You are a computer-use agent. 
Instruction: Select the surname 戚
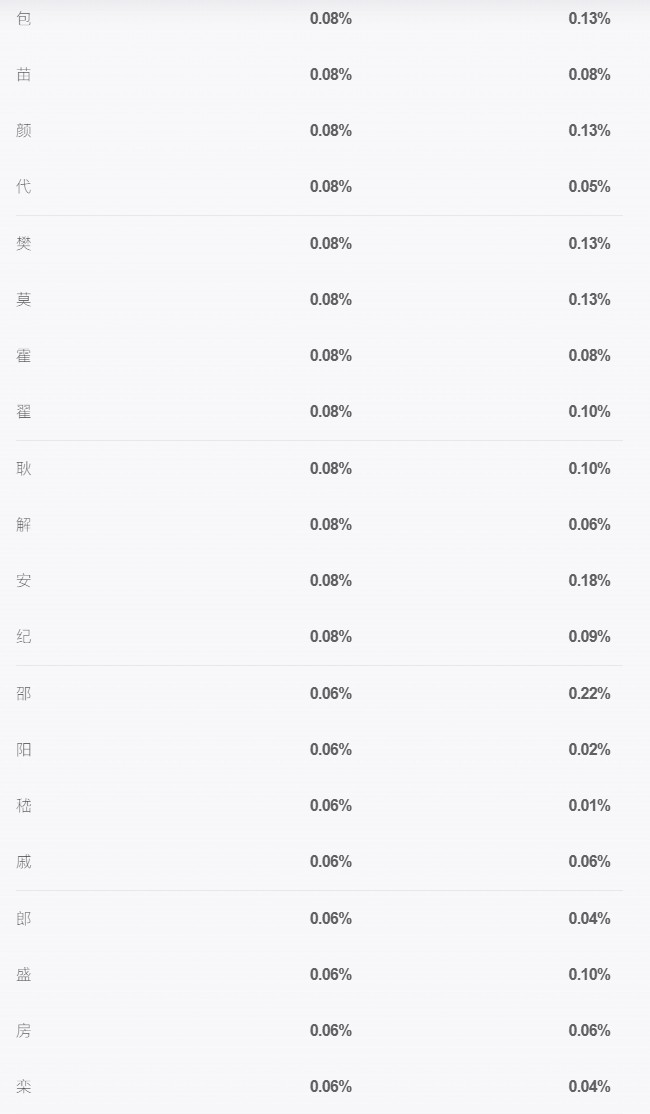click(23, 862)
